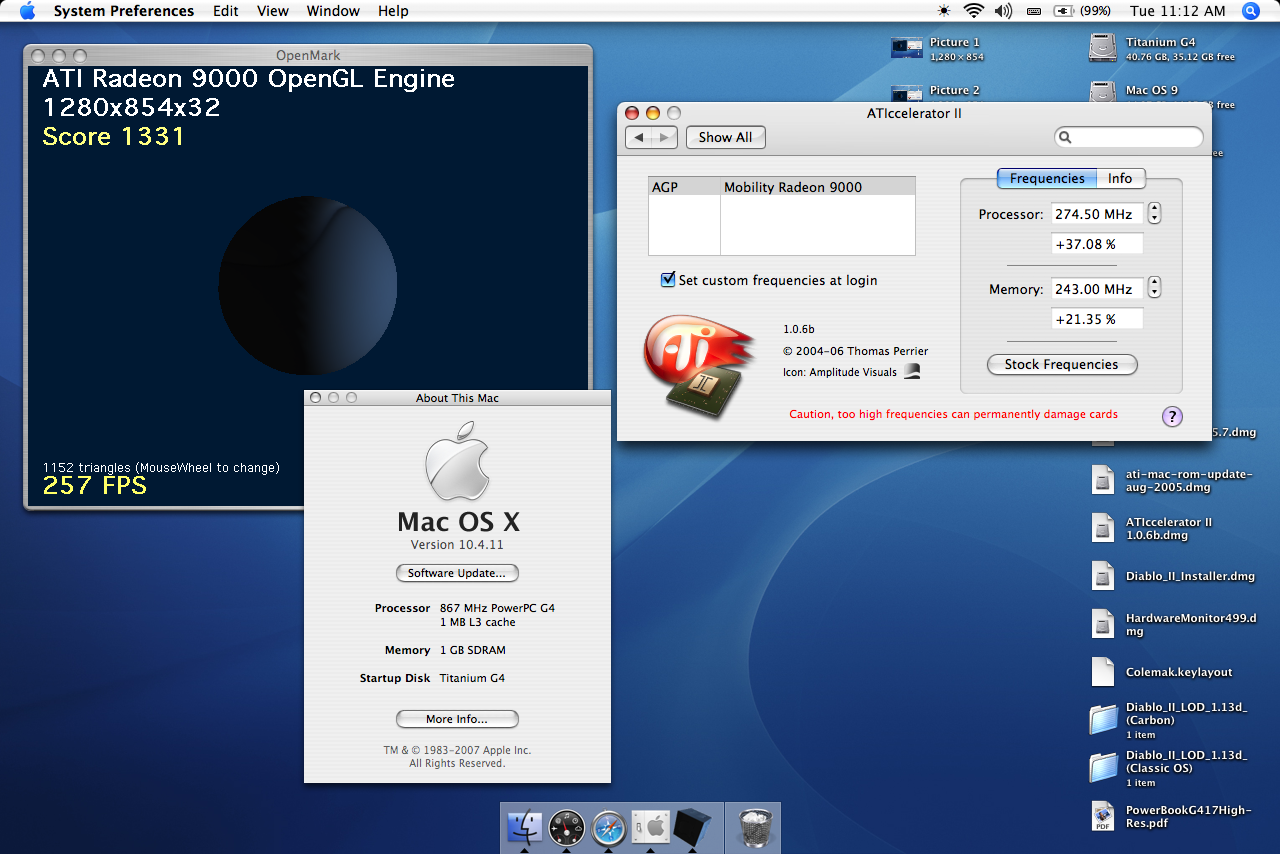Open the Edit menu
The width and height of the screenshot is (1280, 854).
[226, 11]
